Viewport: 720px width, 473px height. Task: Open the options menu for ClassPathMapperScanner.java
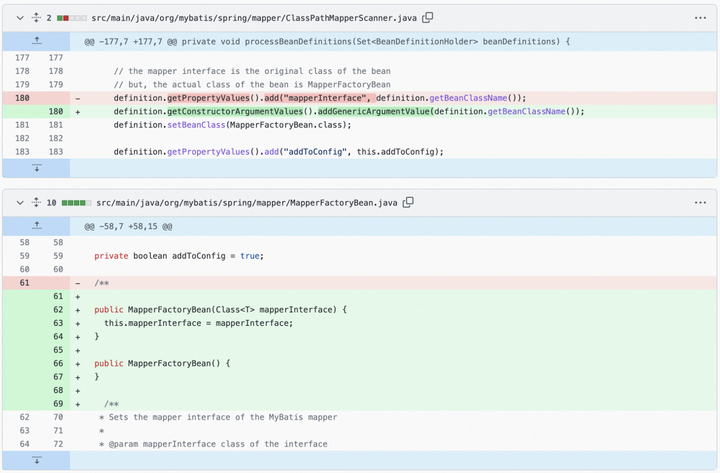coord(700,18)
